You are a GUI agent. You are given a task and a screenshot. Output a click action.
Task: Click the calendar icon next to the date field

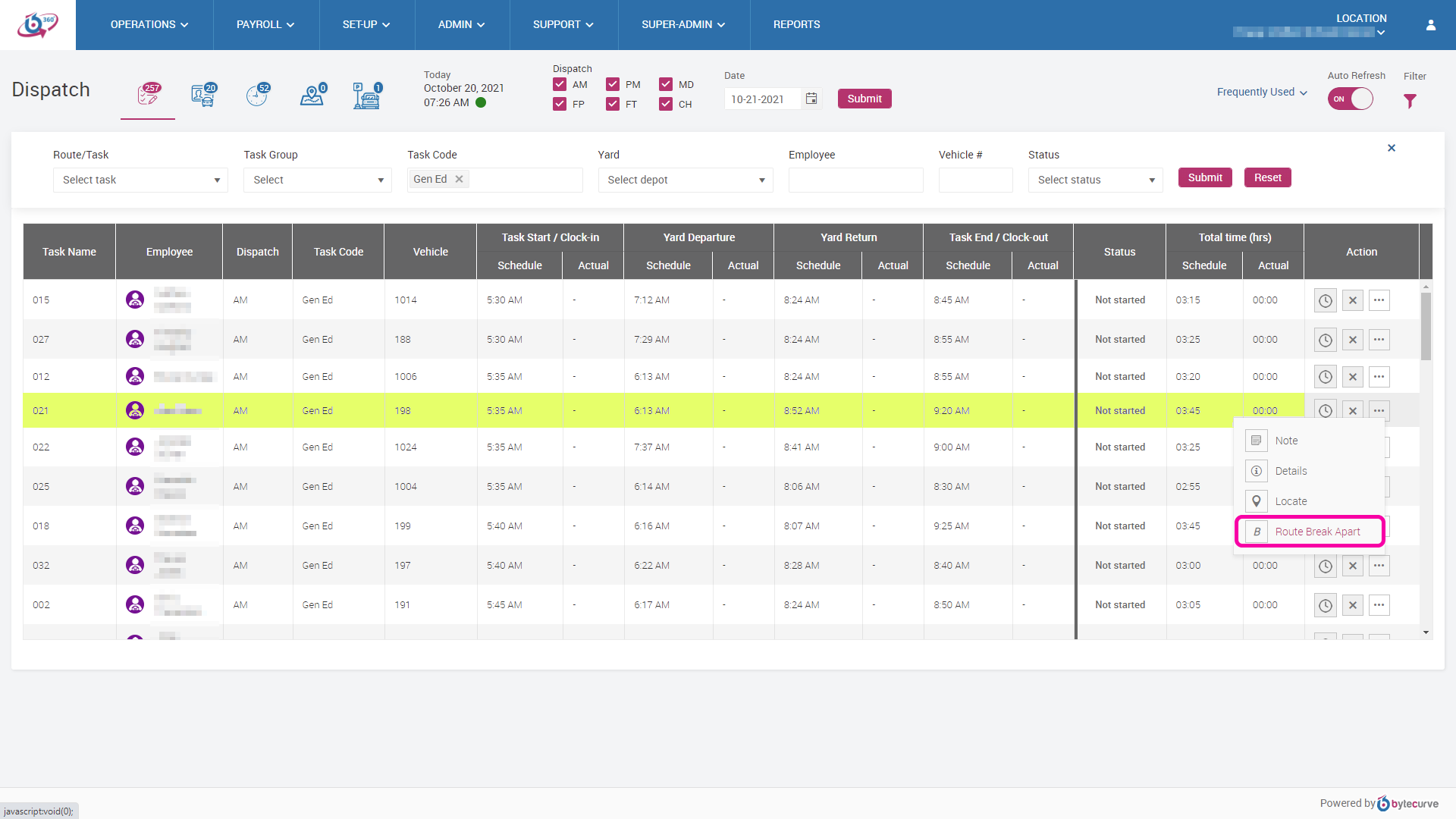pos(811,99)
